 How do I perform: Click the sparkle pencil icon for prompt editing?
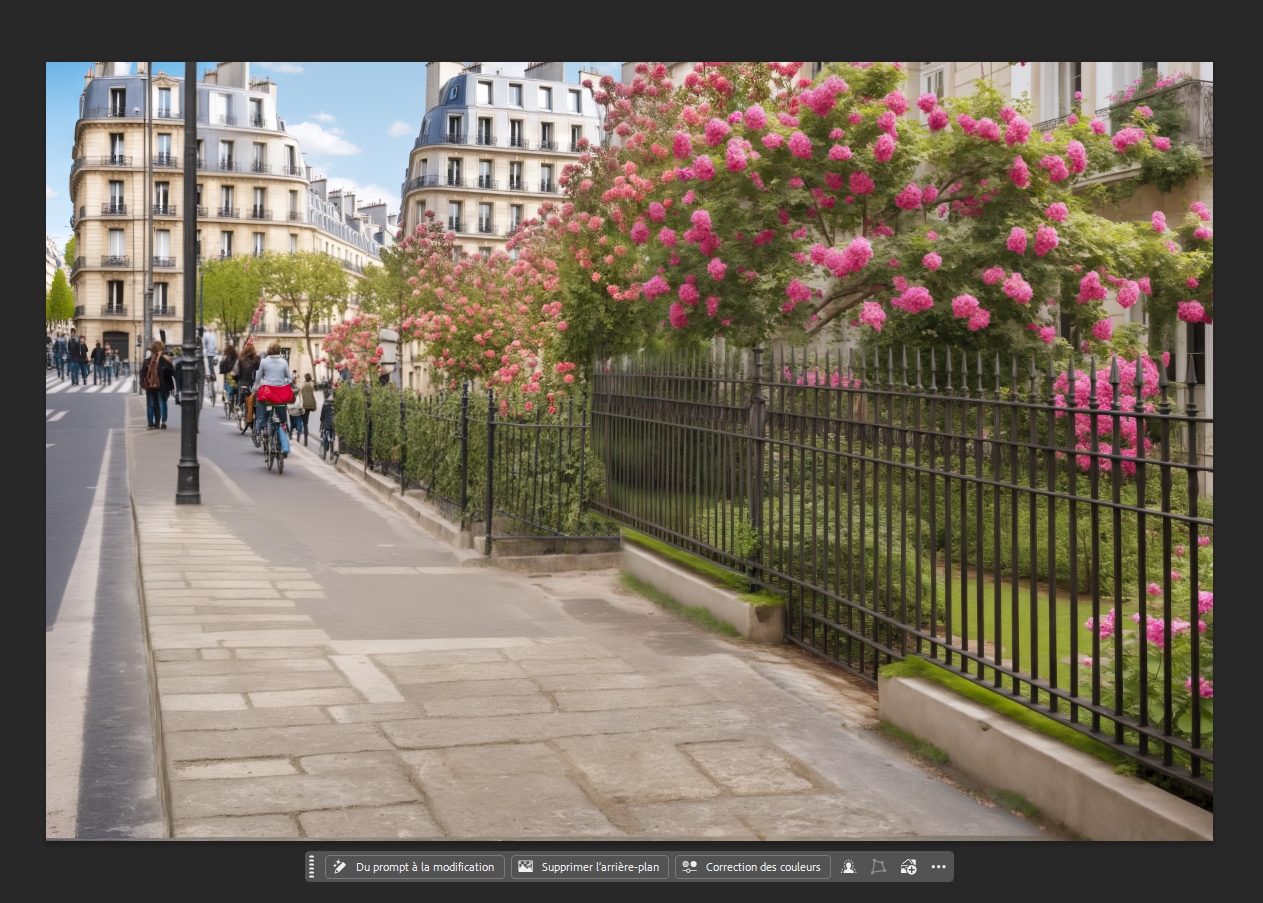[x=340, y=867]
